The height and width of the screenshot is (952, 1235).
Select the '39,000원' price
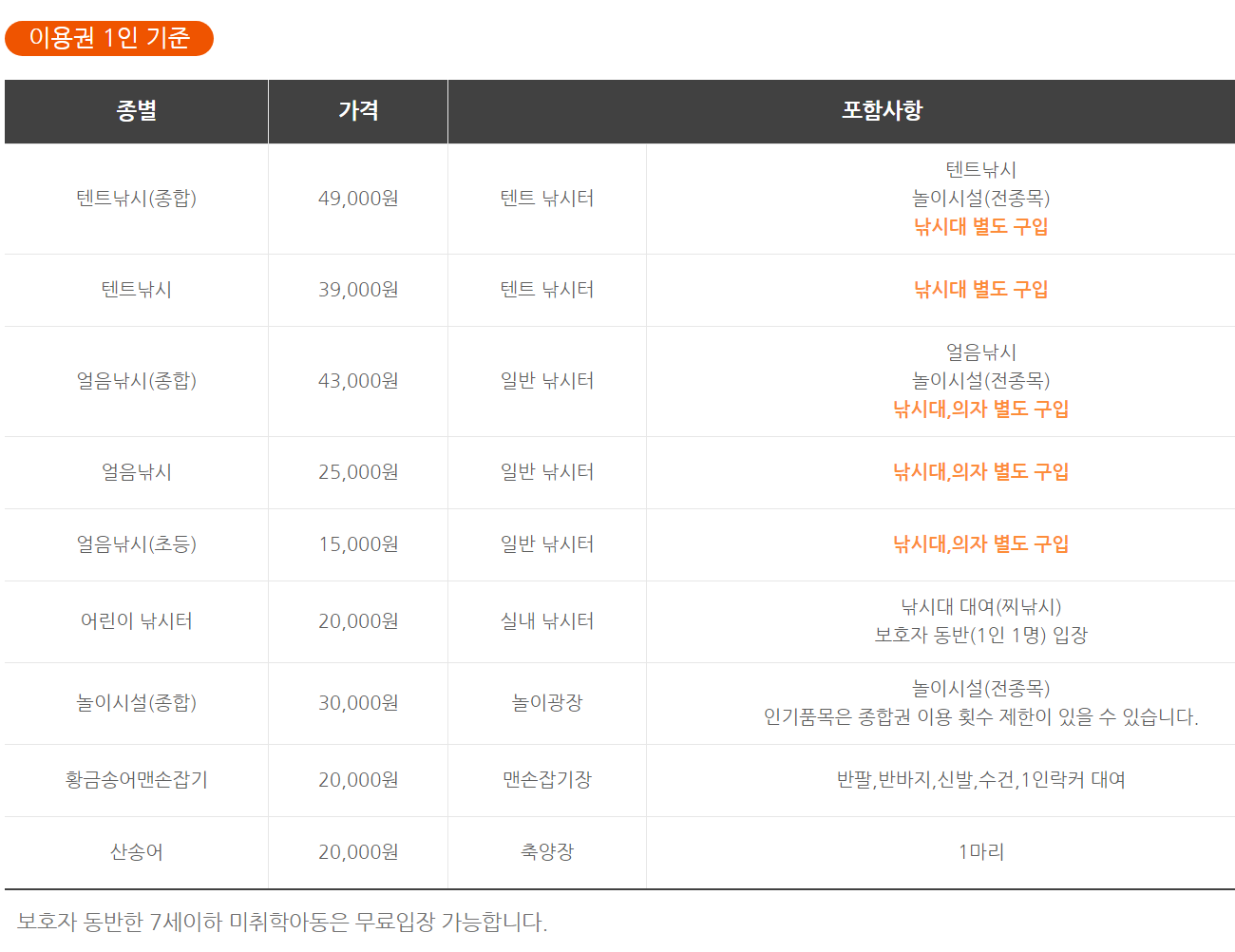tap(358, 290)
